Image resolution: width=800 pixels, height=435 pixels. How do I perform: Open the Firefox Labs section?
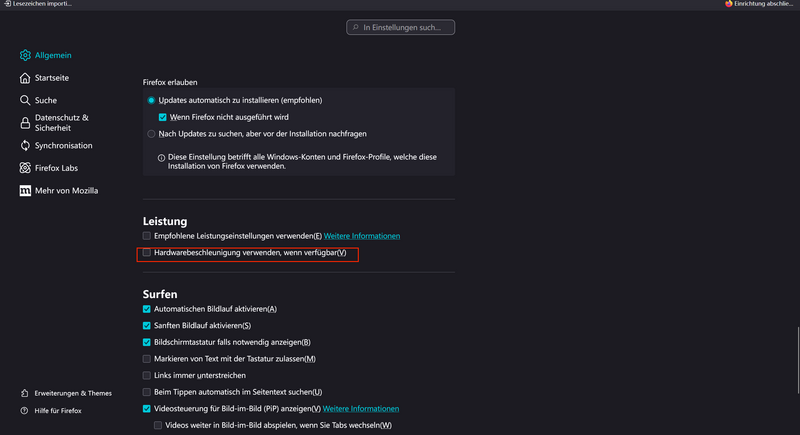click(56, 168)
